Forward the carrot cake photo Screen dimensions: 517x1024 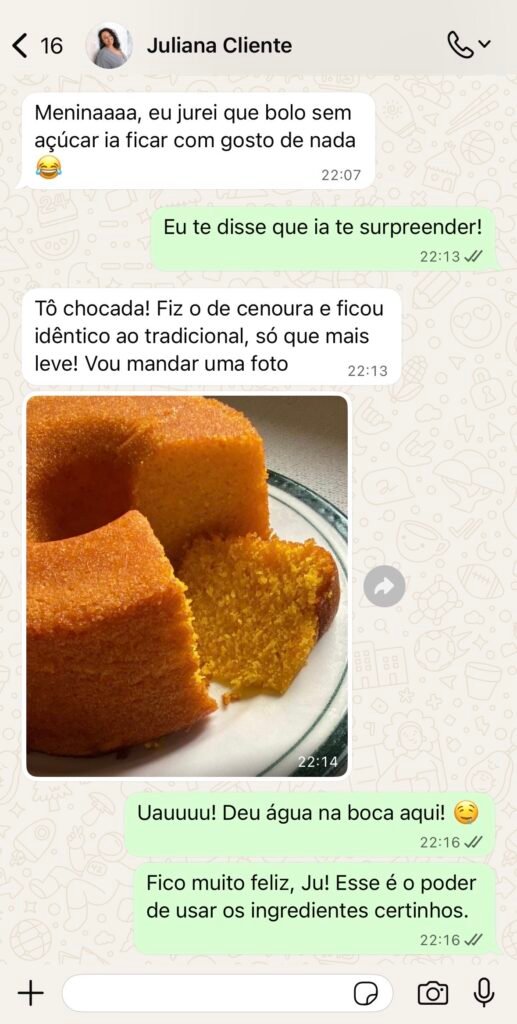tap(384, 586)
